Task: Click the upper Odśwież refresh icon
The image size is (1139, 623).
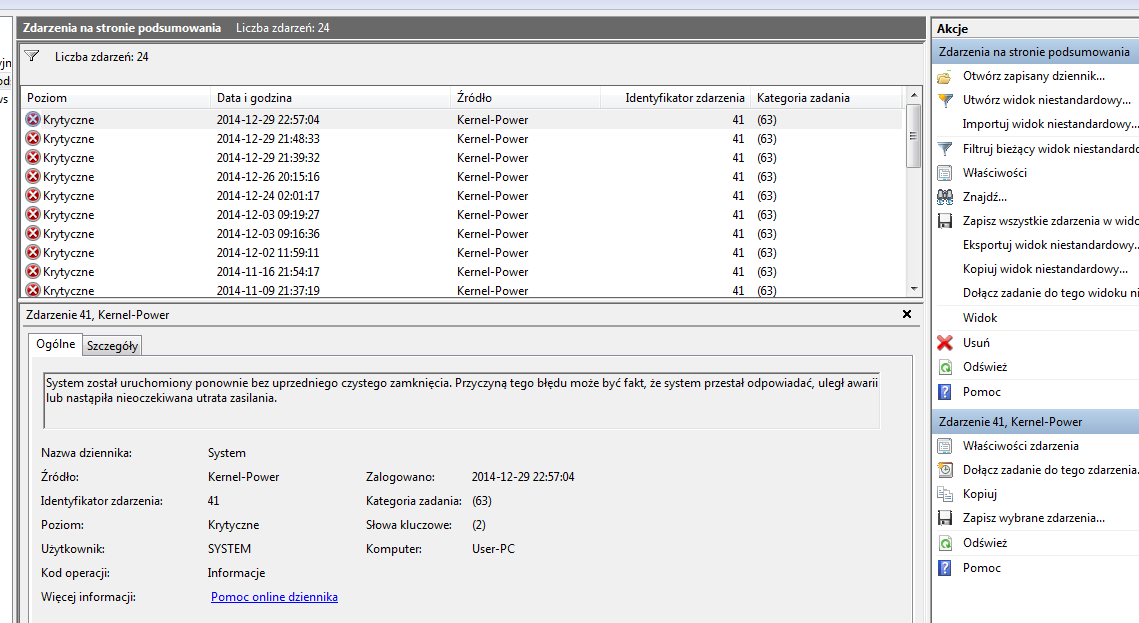Action: [944, 367]
